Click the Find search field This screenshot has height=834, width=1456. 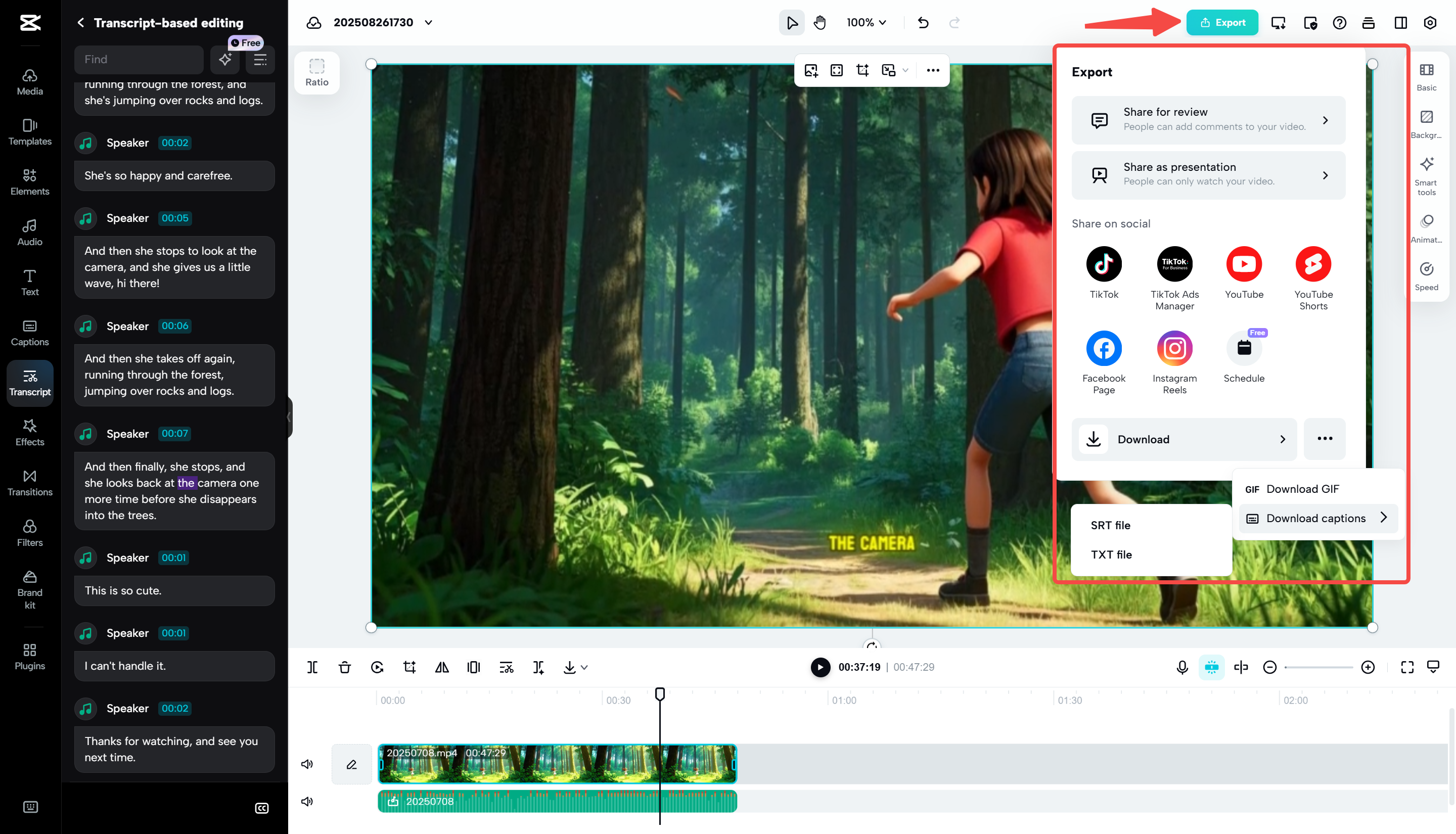pos(139,60)
